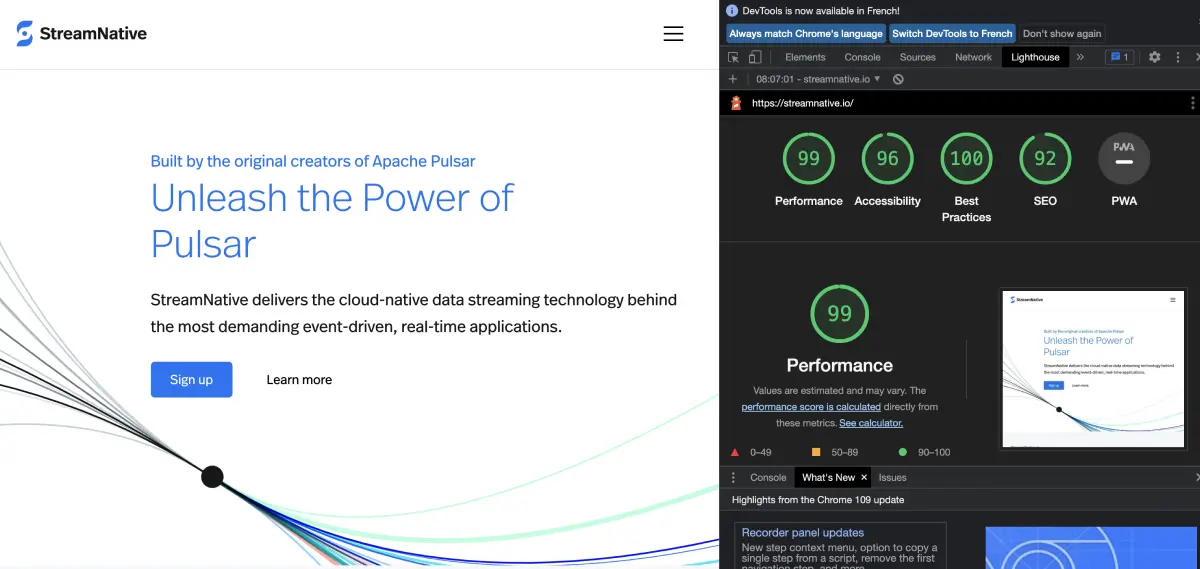Click the issues counter badge showing 1

pos(1119,57)
